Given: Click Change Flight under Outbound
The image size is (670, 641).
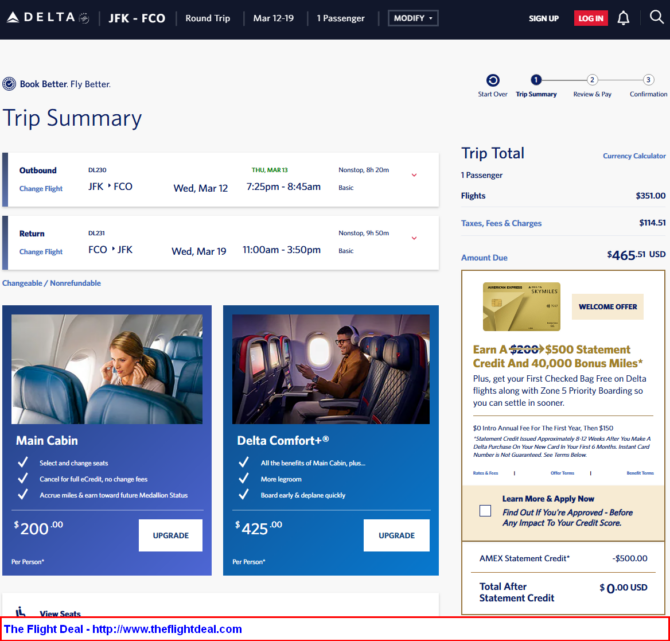Looking at the screenshot, I should 41,188.
